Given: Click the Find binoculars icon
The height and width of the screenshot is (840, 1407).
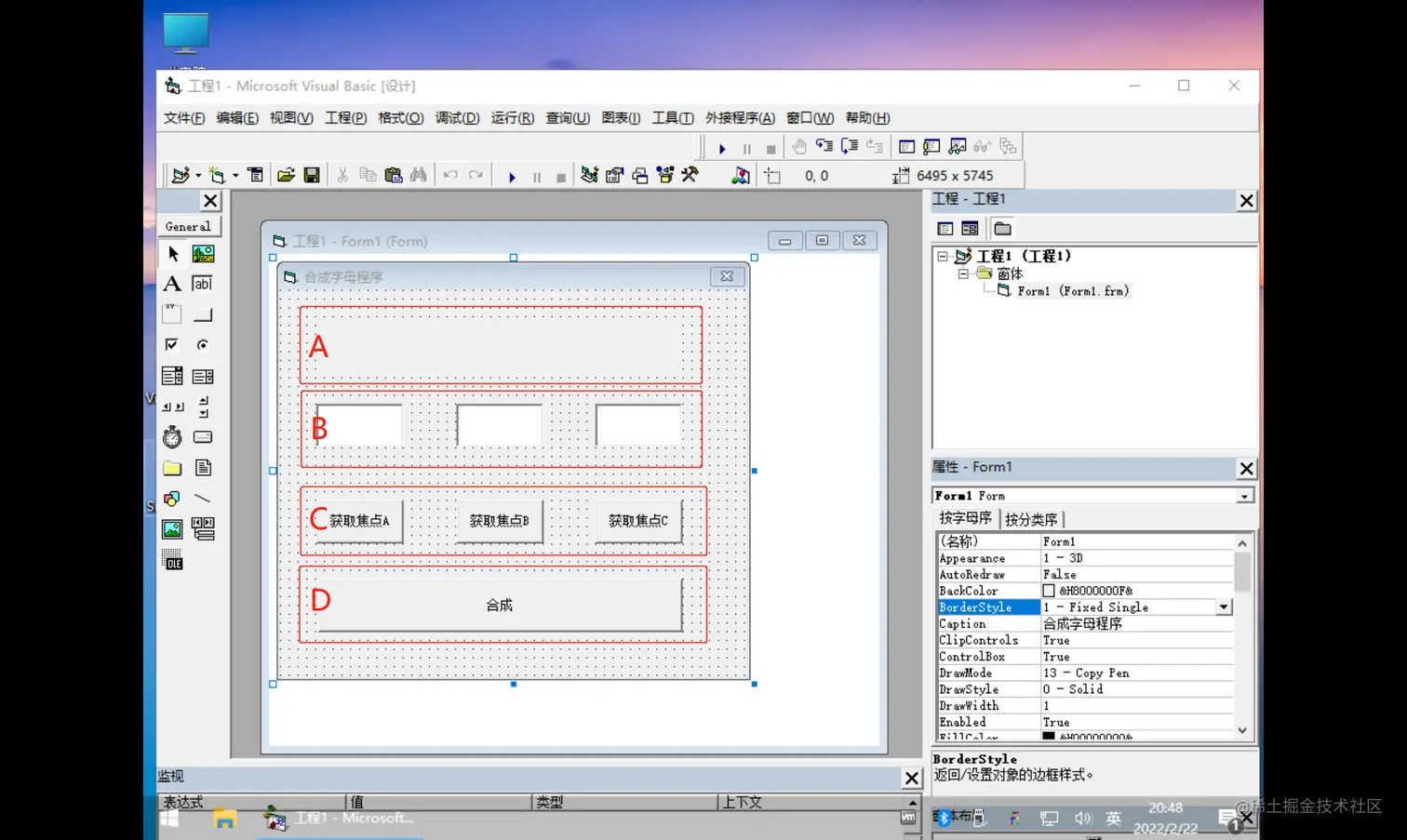Looking at the screenshot, I should 419,175.
